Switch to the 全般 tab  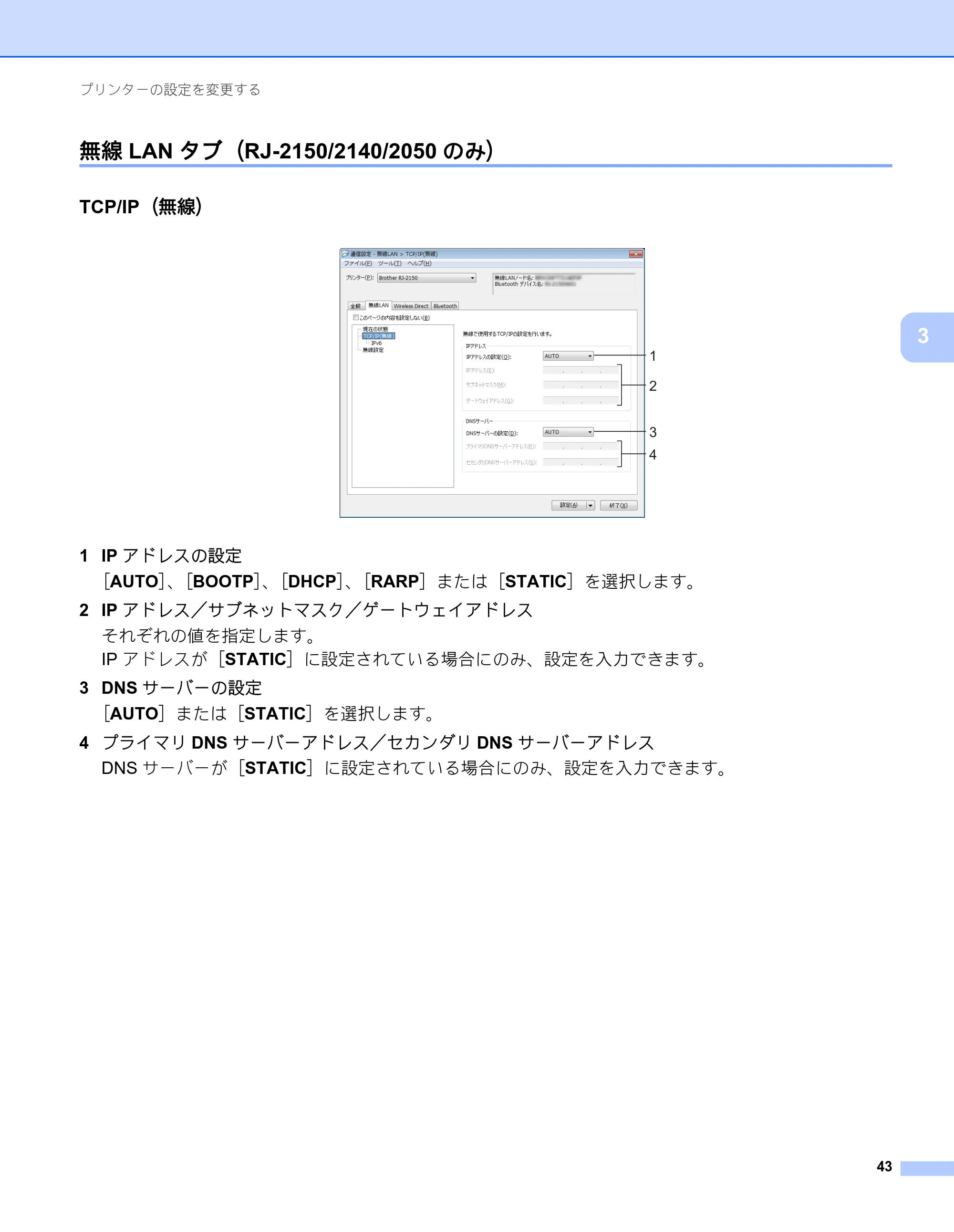(x=356, y=306)
